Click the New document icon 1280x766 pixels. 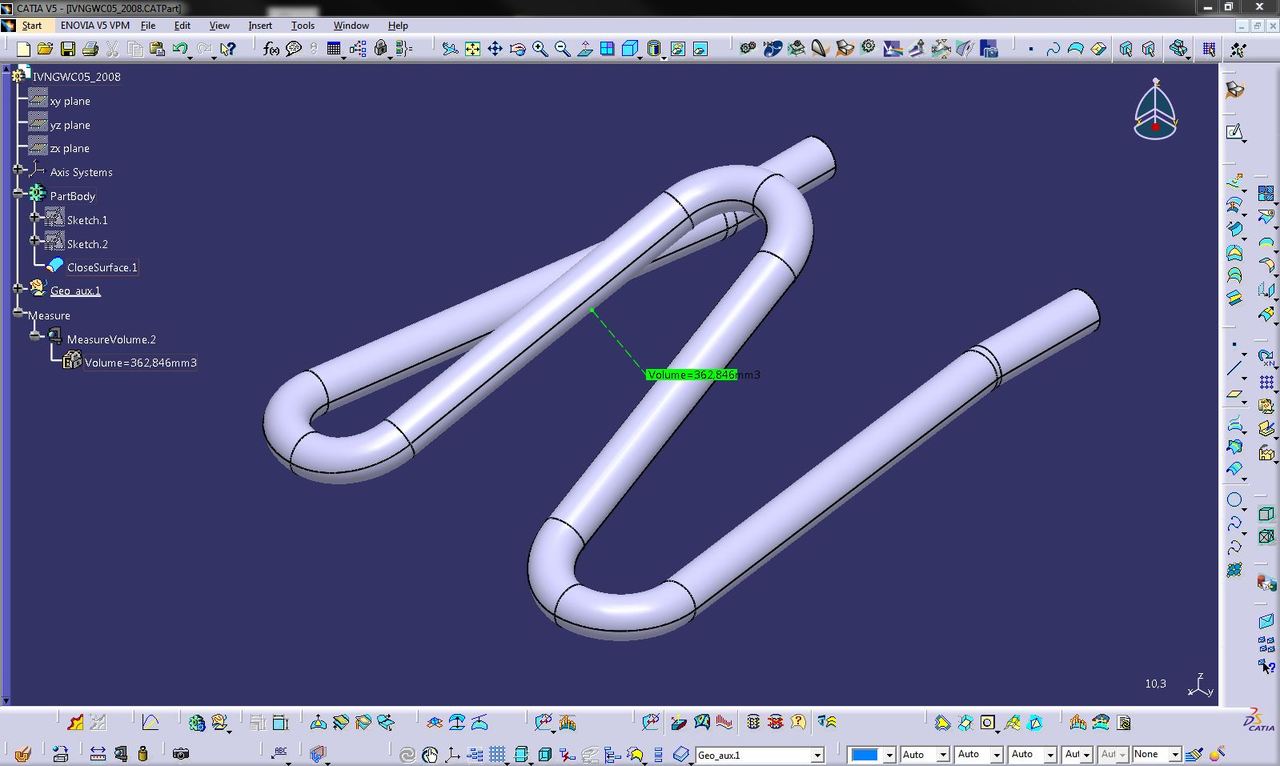pyautogui.click(x=24, y=48)
